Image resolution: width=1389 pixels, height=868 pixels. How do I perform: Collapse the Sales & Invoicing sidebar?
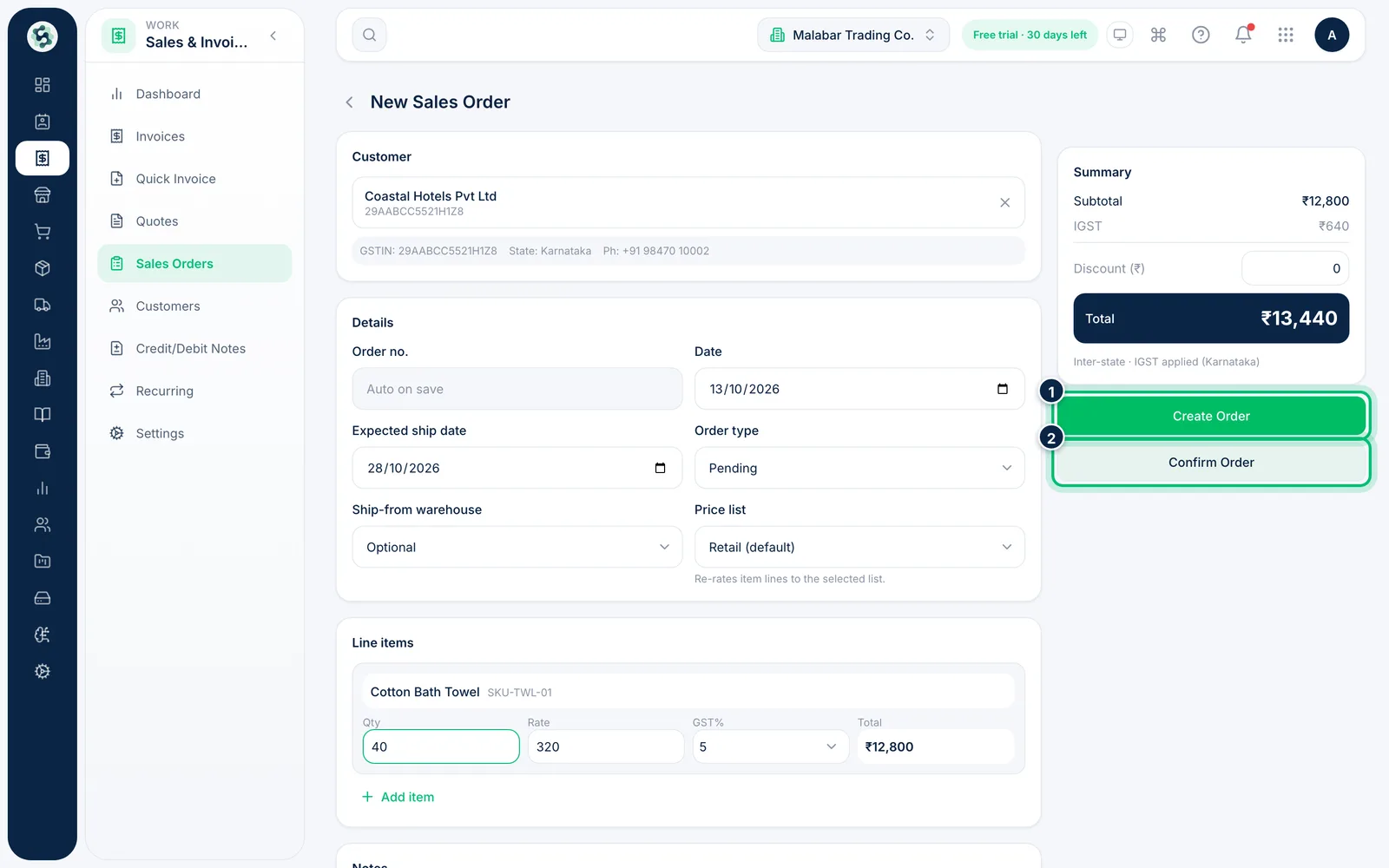pyautogui.click(x=273, y=36)
